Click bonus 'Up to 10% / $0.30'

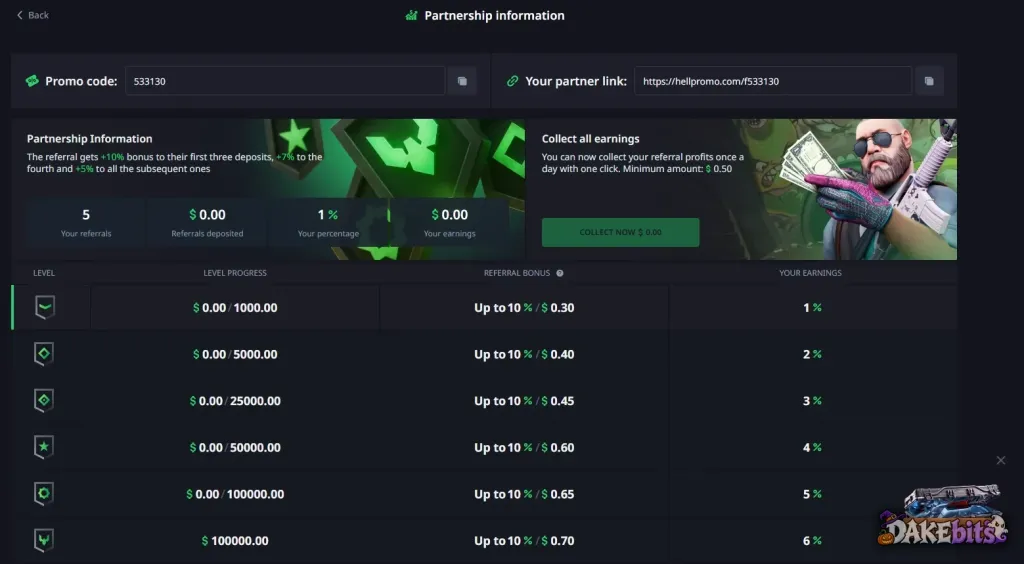[x=524, y=307]
